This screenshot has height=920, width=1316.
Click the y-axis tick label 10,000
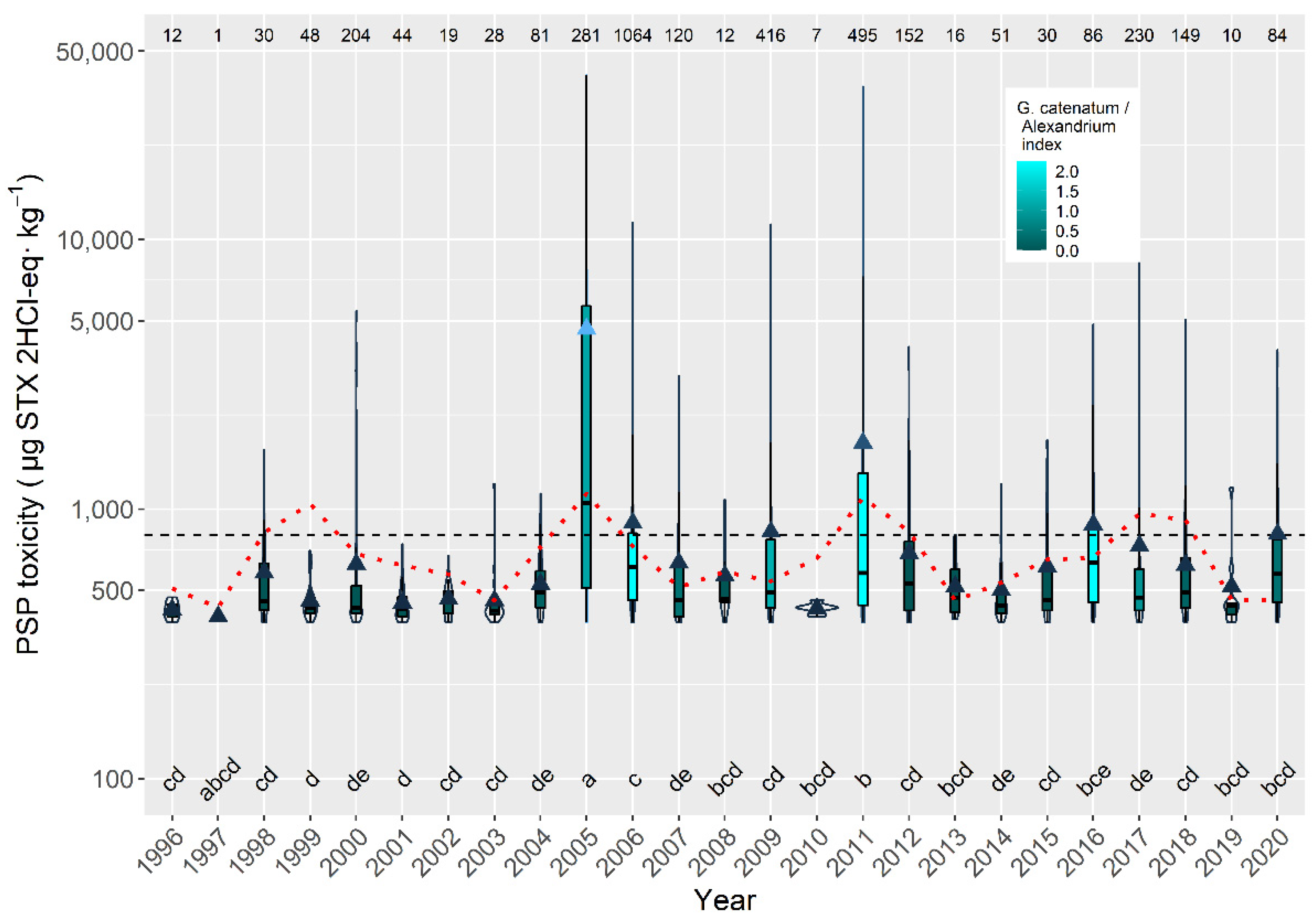click(x=95, y=239)
